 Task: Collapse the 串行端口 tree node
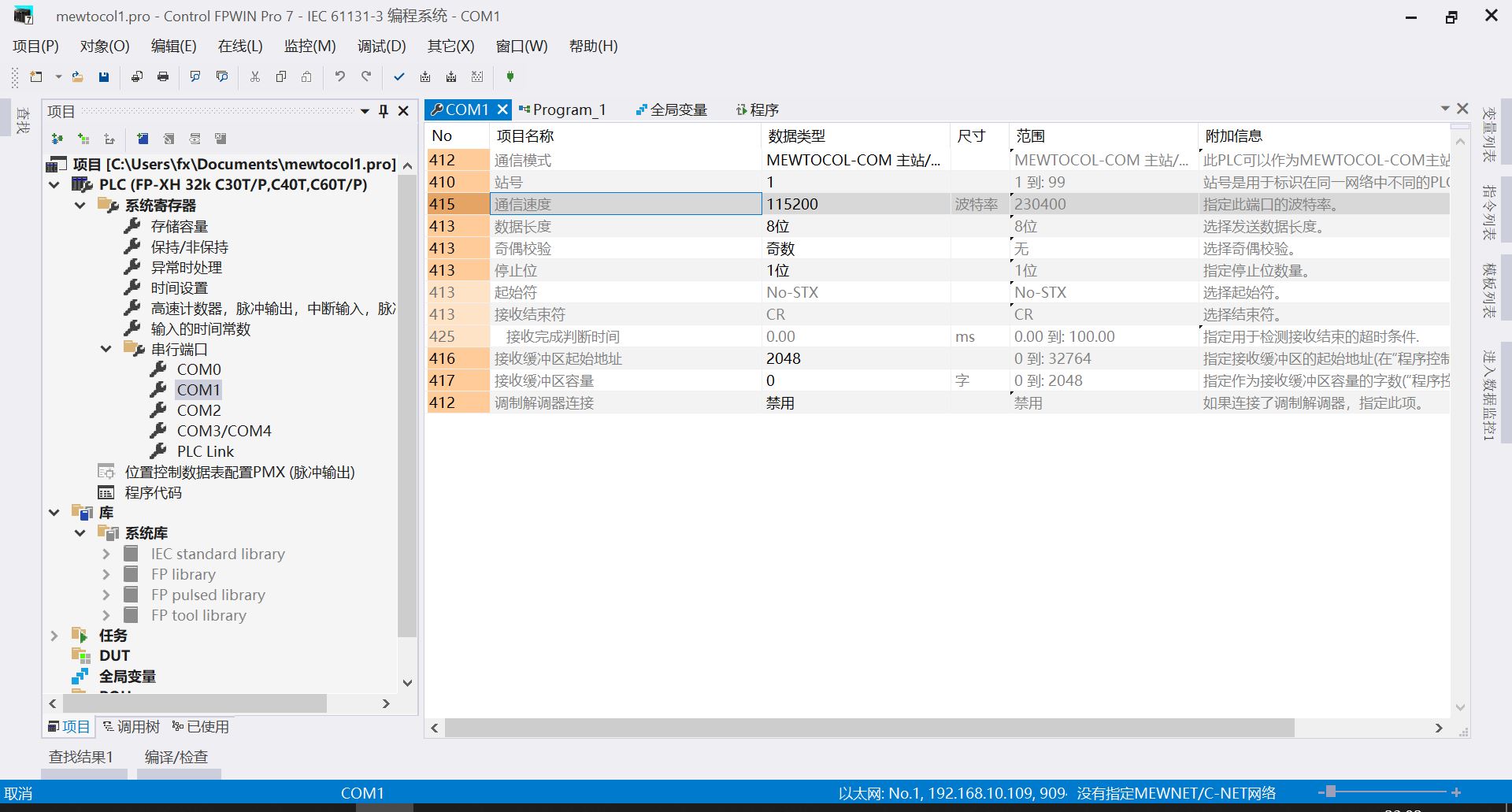click(106, 349)
